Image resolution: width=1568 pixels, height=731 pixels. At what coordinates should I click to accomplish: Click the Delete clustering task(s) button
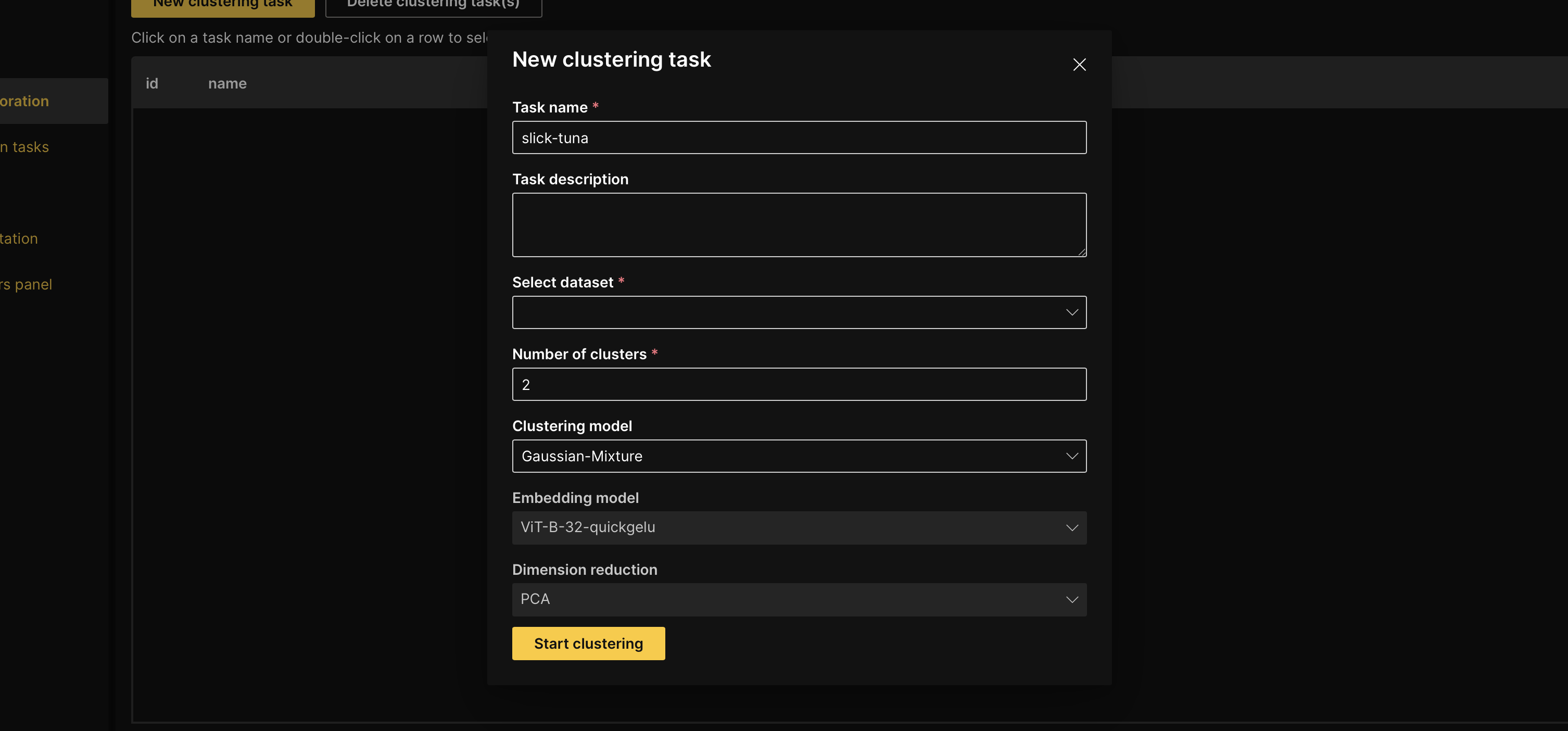[x=434, y=5]
